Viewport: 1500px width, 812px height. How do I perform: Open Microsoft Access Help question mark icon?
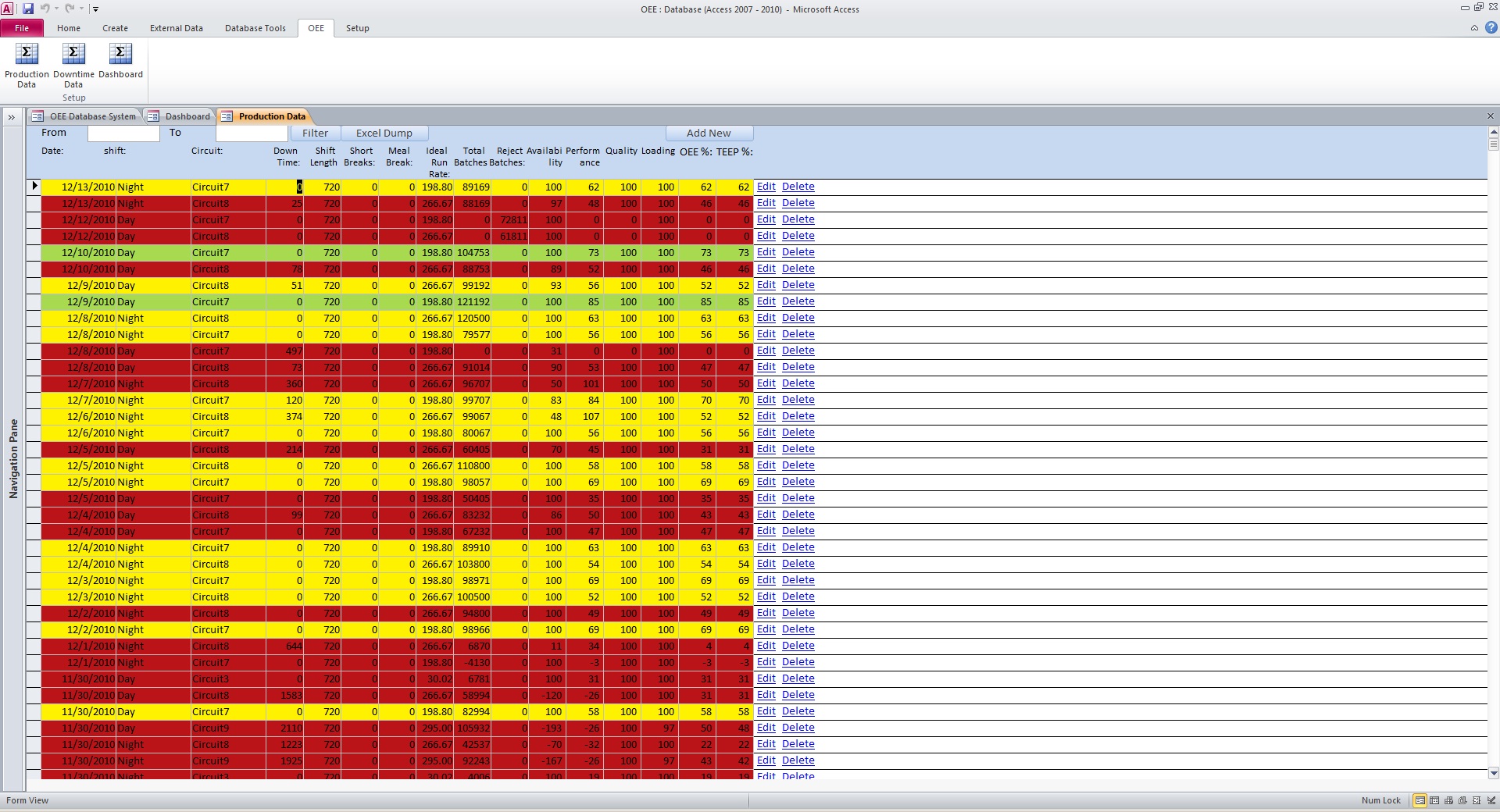coord(1491,28)
